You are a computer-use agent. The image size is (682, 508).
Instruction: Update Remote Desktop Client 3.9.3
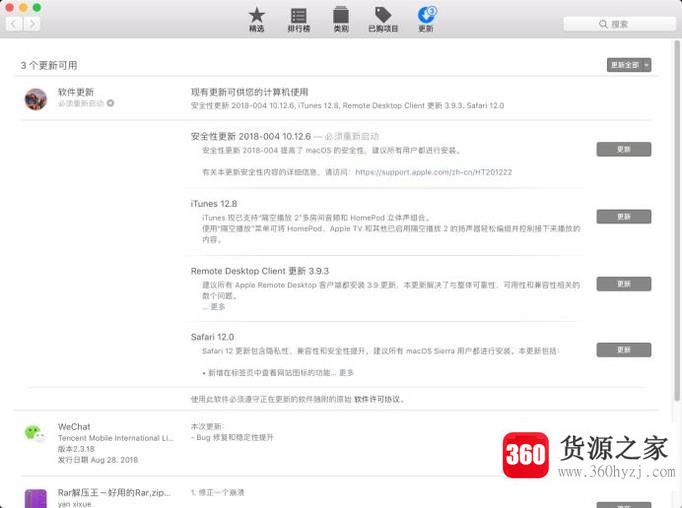pyautogui.click(x=624, y=284)
